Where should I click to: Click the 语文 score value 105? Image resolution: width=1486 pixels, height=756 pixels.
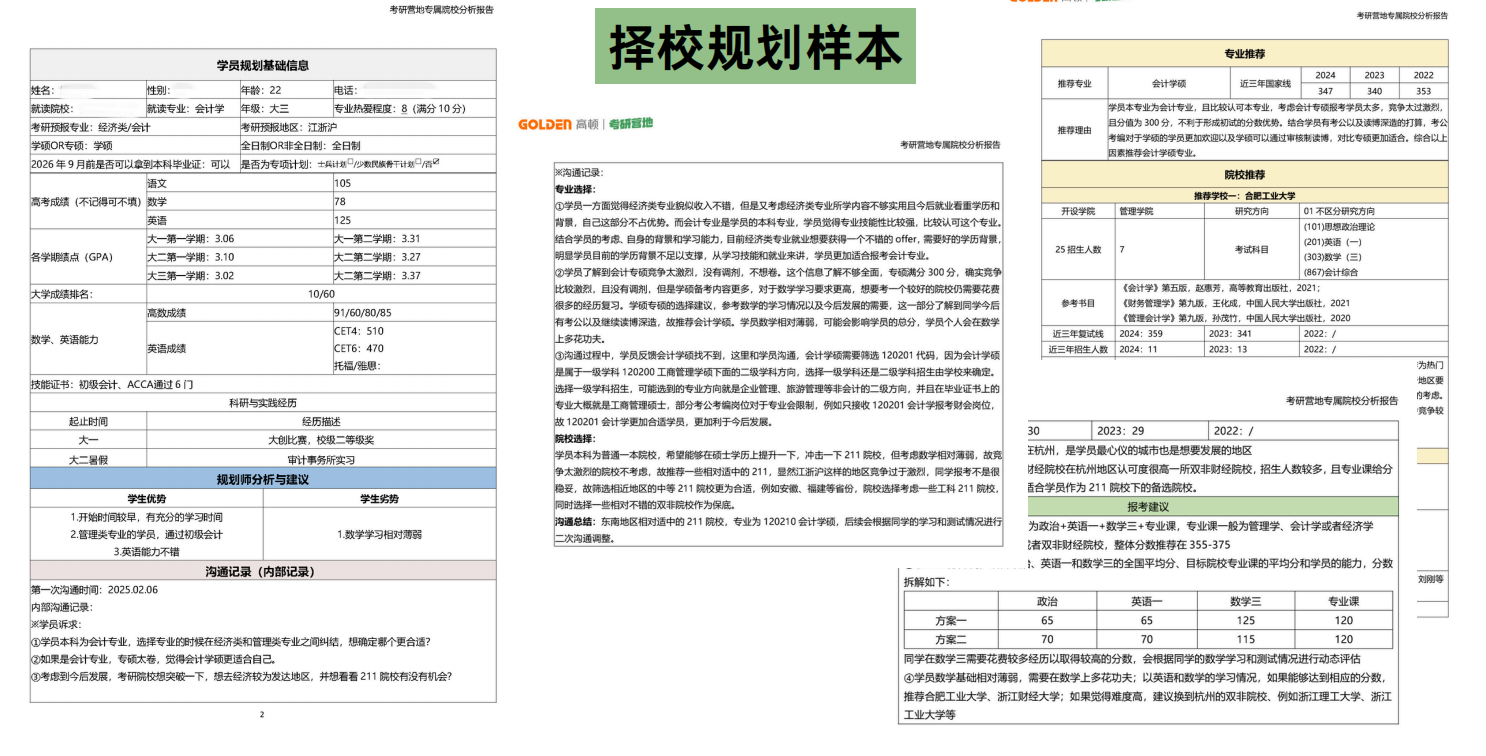pyautogui.click(x=343, y=183)
